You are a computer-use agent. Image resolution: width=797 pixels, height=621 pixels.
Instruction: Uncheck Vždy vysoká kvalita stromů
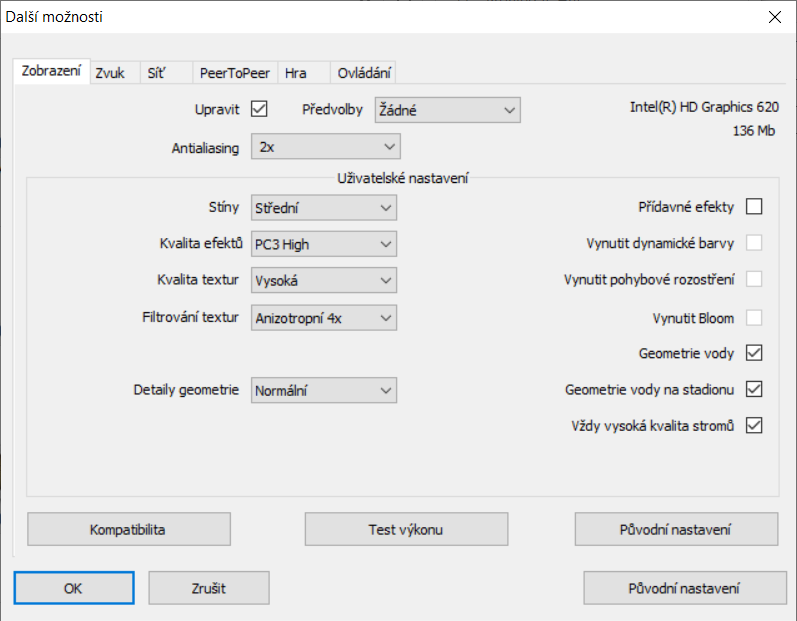754,426
